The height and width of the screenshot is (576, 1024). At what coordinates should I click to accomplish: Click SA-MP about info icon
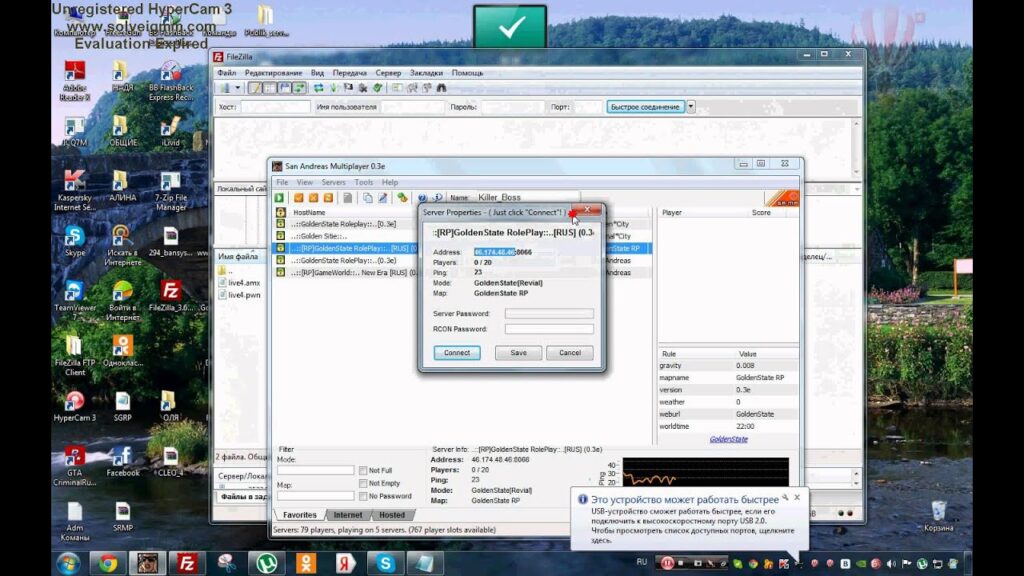437,197
